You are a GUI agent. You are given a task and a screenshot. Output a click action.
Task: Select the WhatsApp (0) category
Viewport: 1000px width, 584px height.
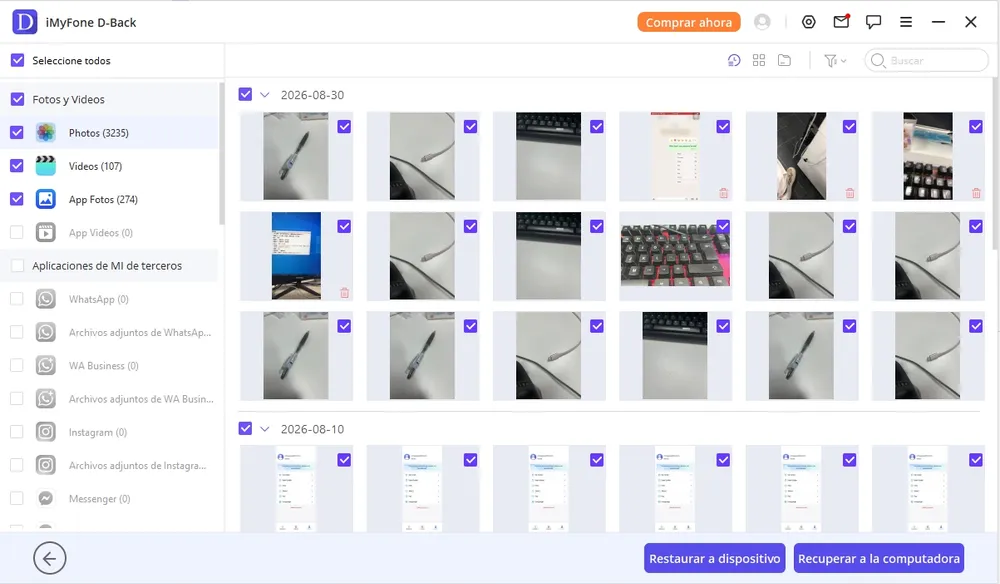(x=109, y=299)
